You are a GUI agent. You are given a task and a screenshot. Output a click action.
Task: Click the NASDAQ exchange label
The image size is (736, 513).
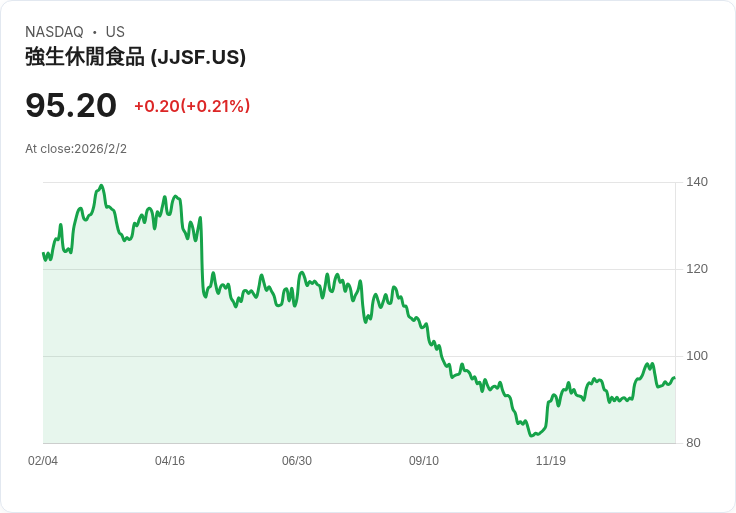pos(54,32)
